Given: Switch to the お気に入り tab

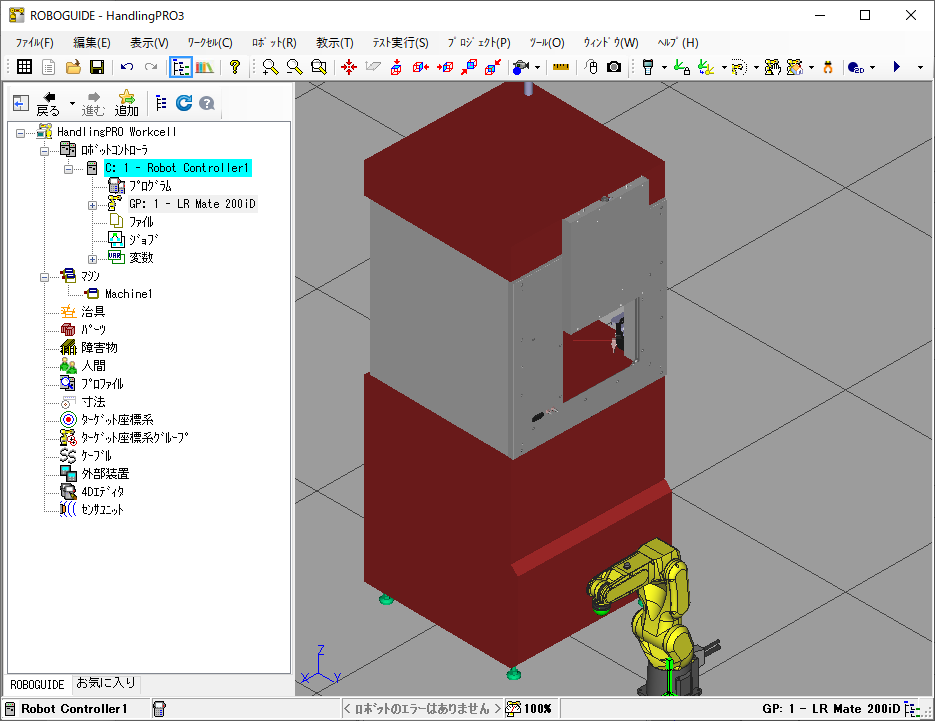Looking at the screenshot, I should (107, 684).
